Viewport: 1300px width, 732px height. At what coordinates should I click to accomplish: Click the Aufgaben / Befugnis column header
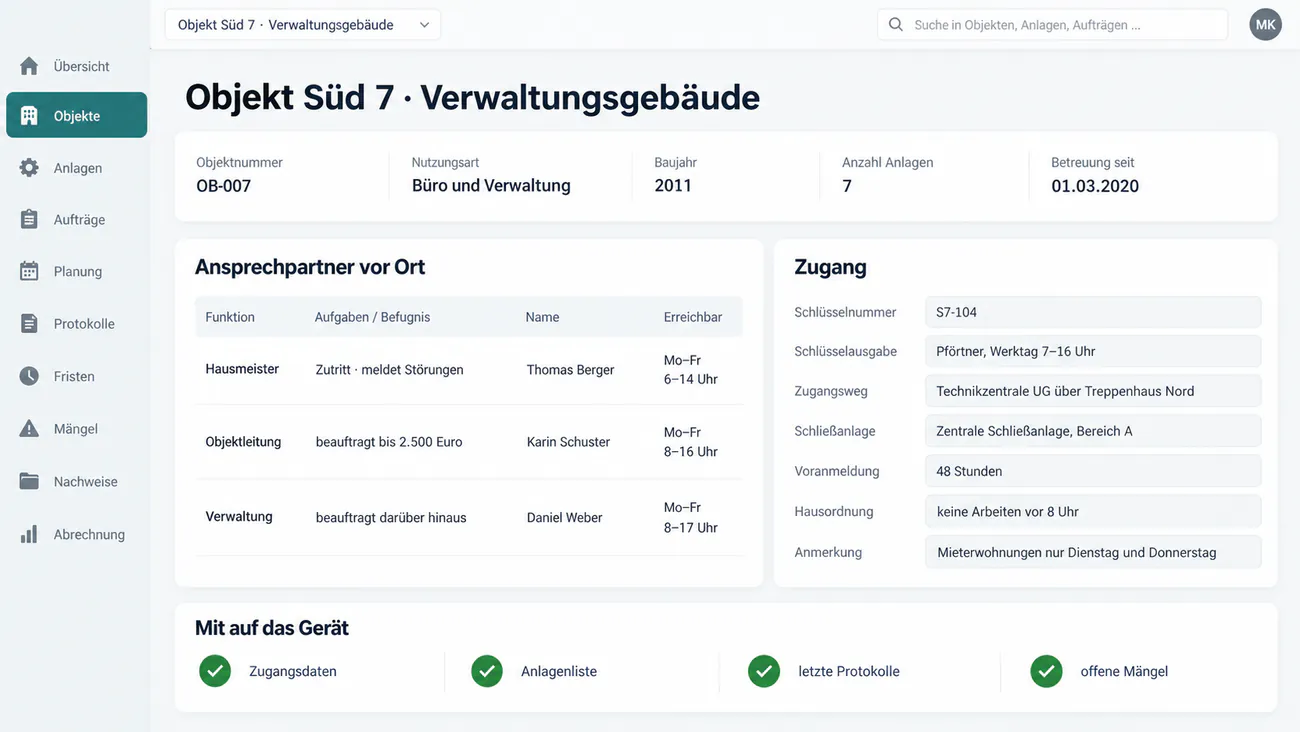click(372, 317)
